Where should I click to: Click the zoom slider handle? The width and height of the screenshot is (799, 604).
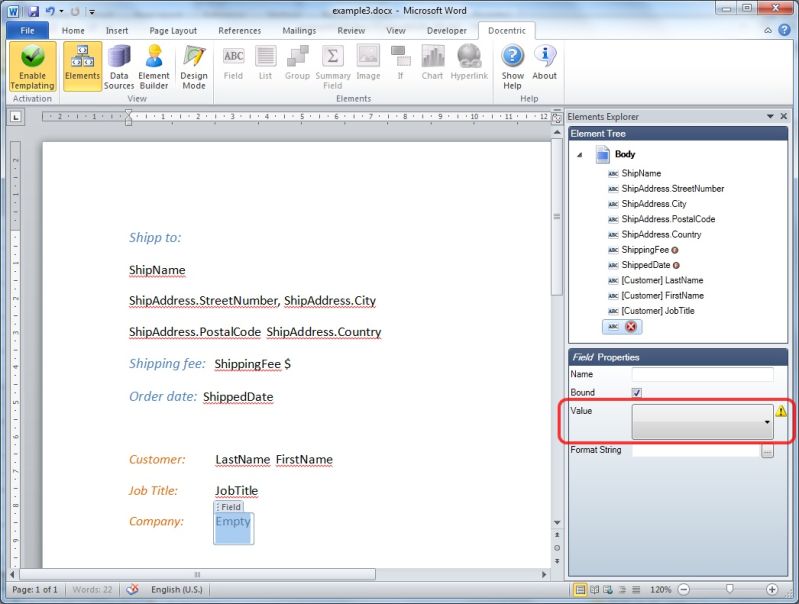729,589
